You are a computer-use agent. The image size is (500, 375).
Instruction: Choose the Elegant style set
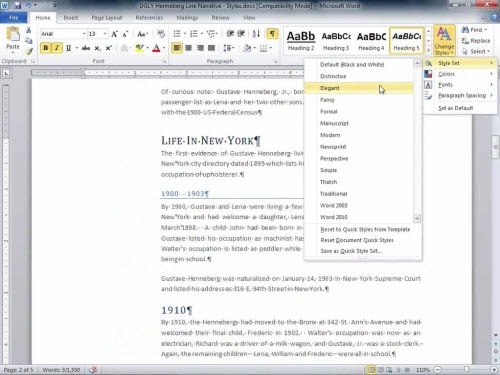click(x=359, y=88)
